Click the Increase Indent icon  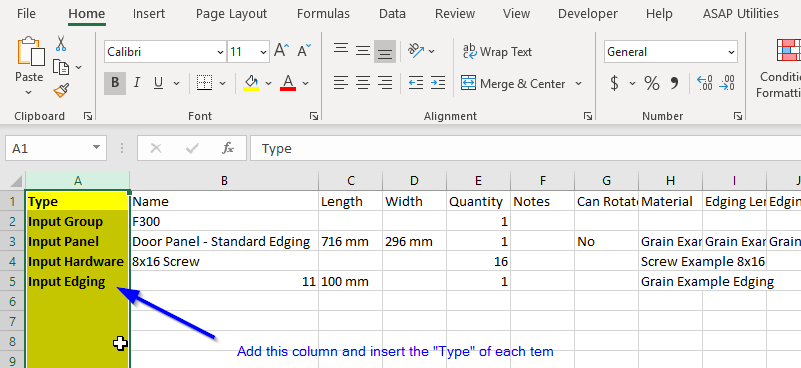pos(437,83)
